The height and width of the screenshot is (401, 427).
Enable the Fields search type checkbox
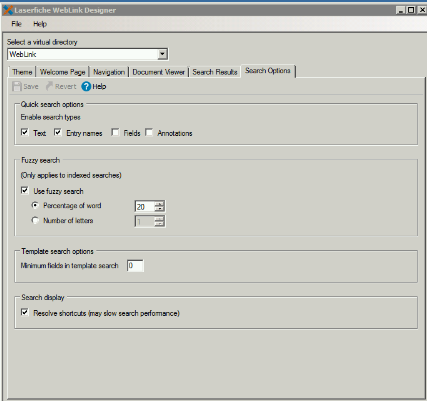[x=115, y=132]
